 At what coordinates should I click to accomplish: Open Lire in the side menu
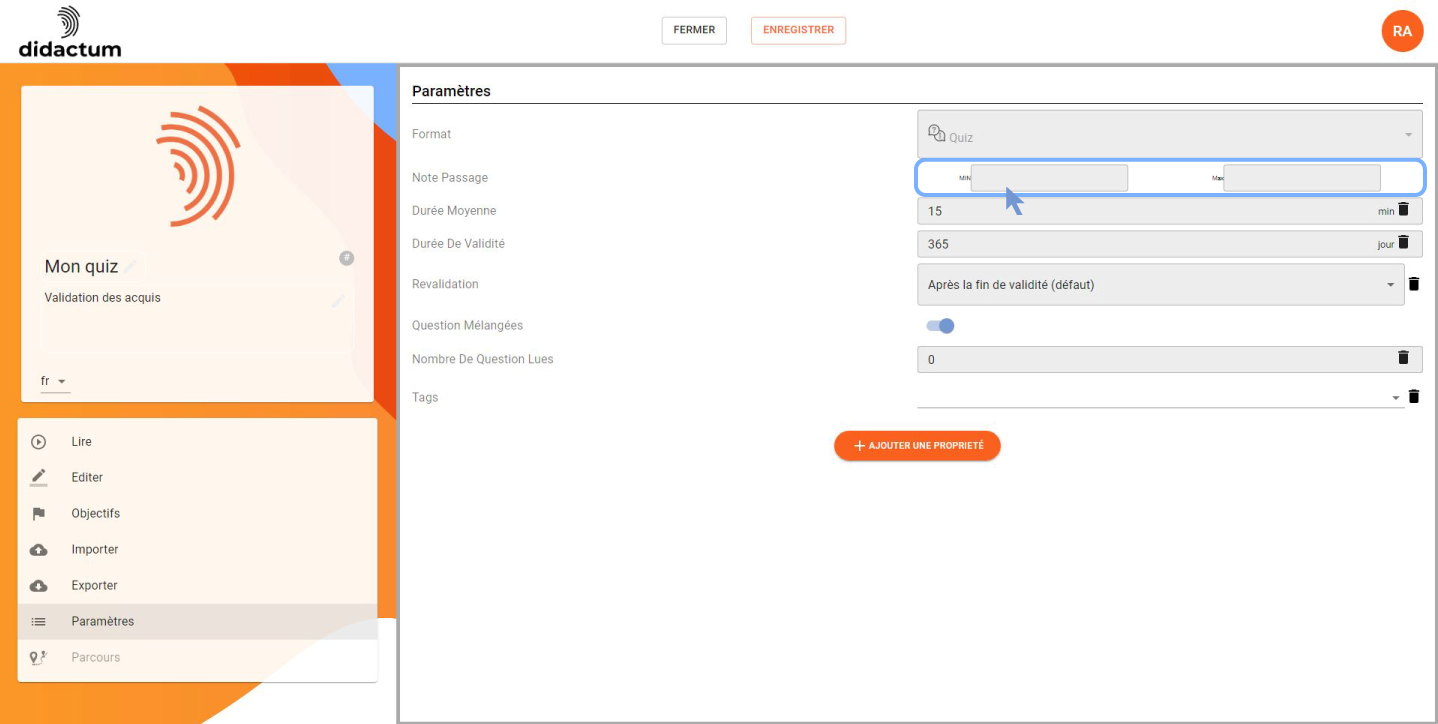tap(197, 442)
